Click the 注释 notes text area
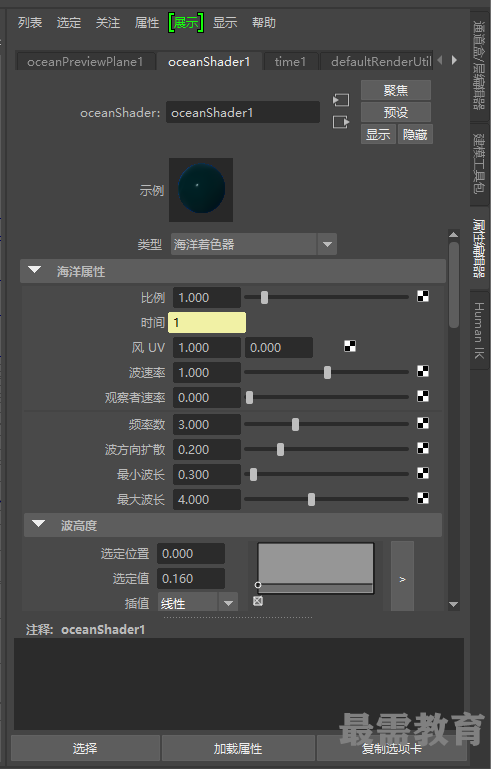Viewport: 491px width, 769px height. (x=239, y=684)
